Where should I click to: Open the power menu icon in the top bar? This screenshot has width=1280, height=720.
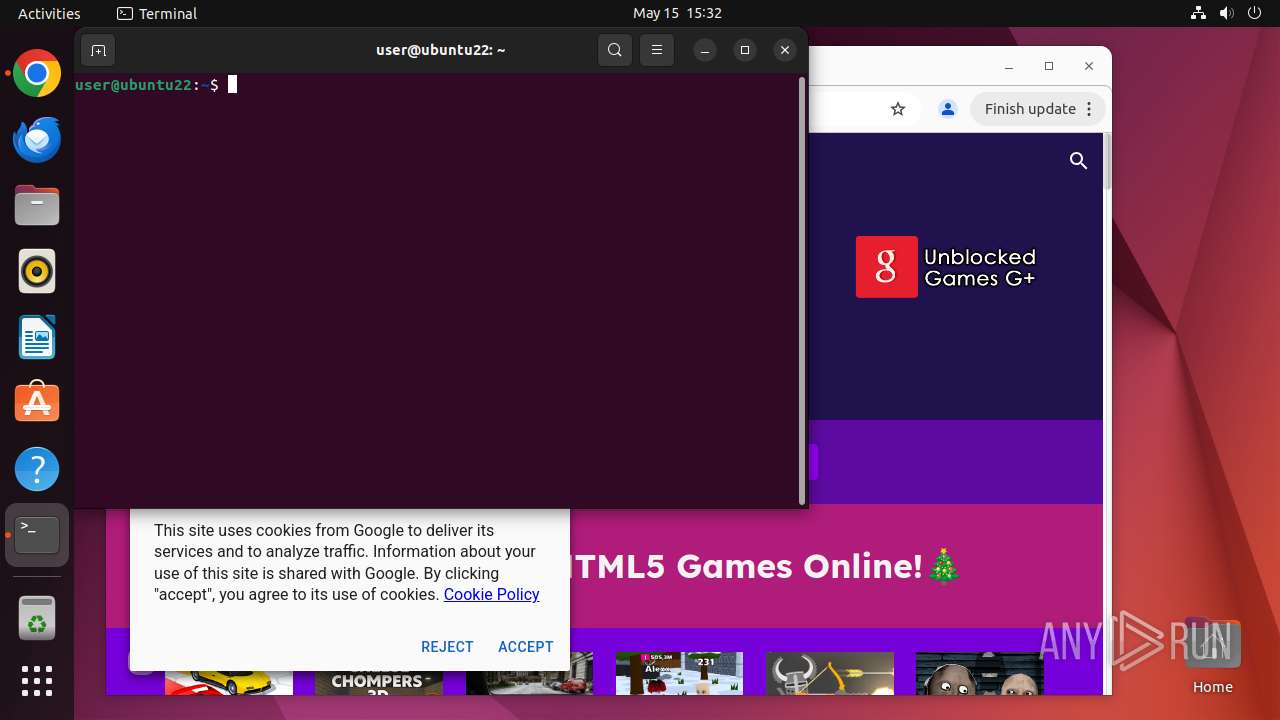[1253, 13]
